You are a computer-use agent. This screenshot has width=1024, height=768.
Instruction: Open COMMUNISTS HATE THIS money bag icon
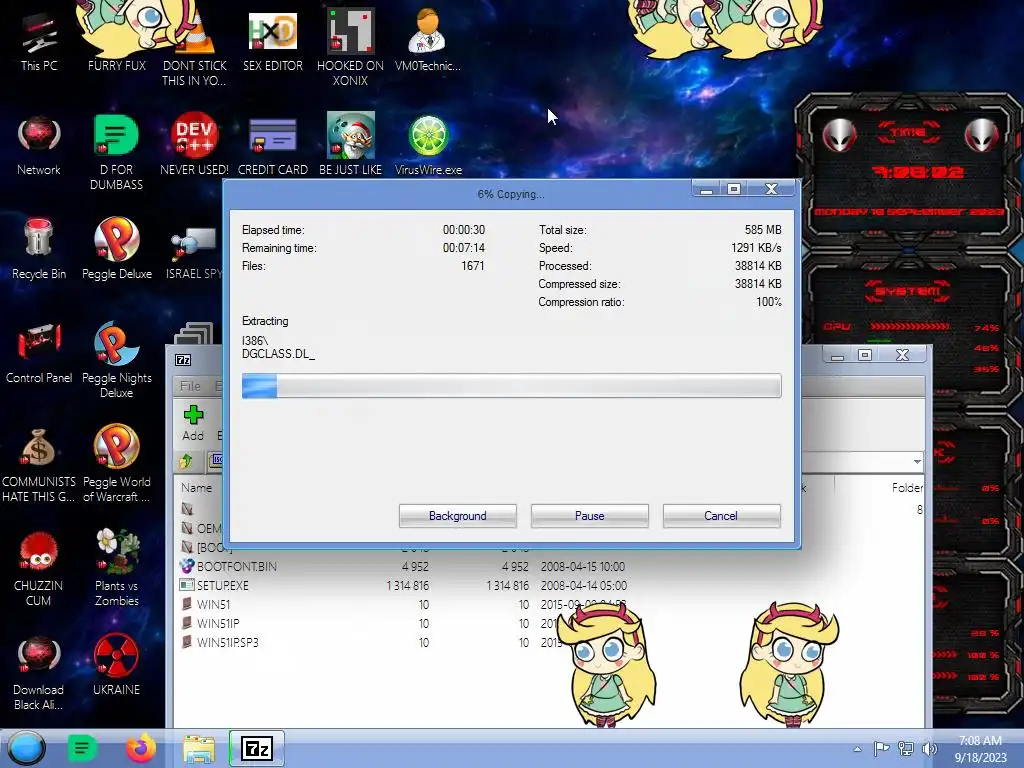39,465
